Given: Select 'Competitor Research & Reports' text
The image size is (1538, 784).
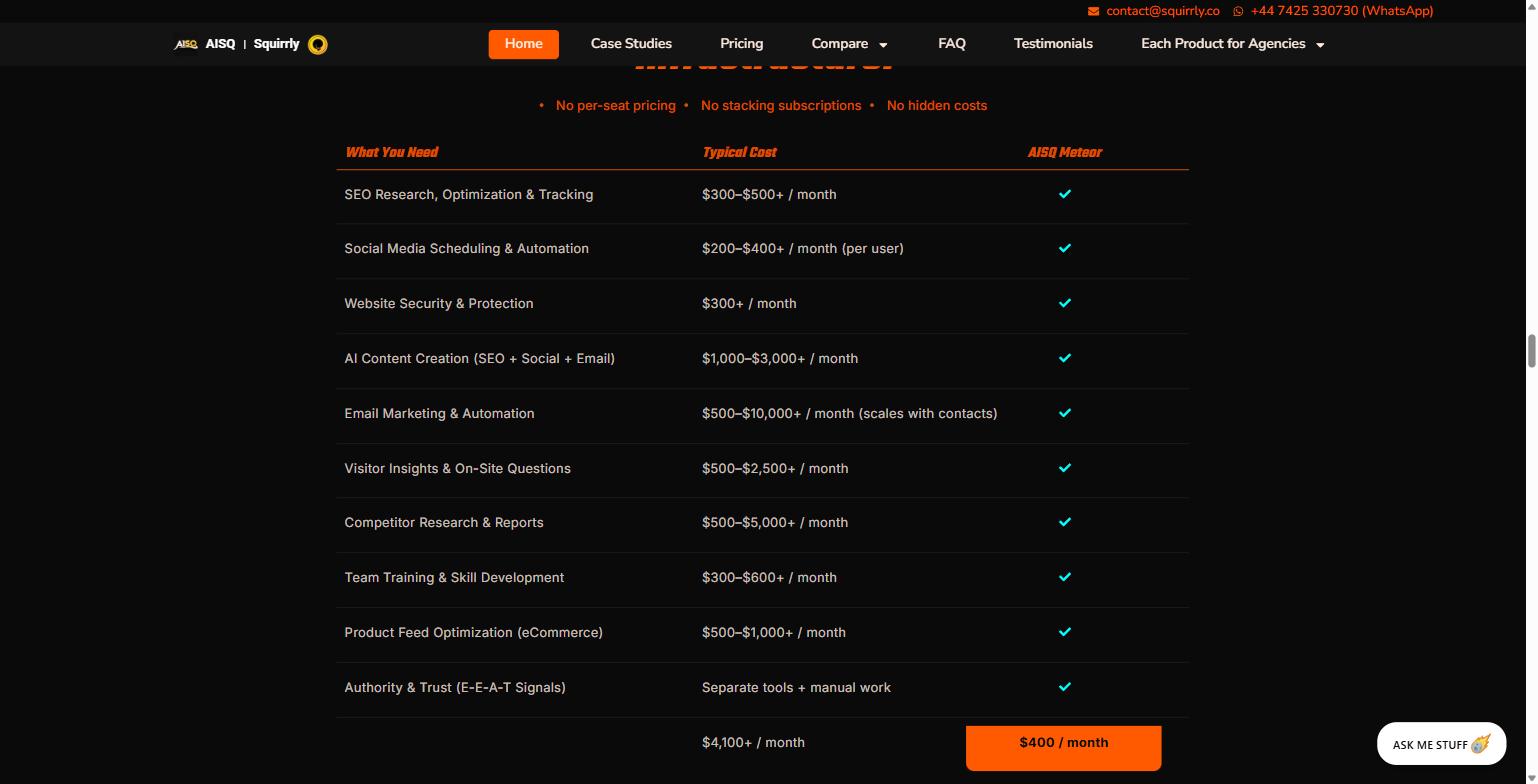Looking at the screenshot, I should click(x=444, y=522).
